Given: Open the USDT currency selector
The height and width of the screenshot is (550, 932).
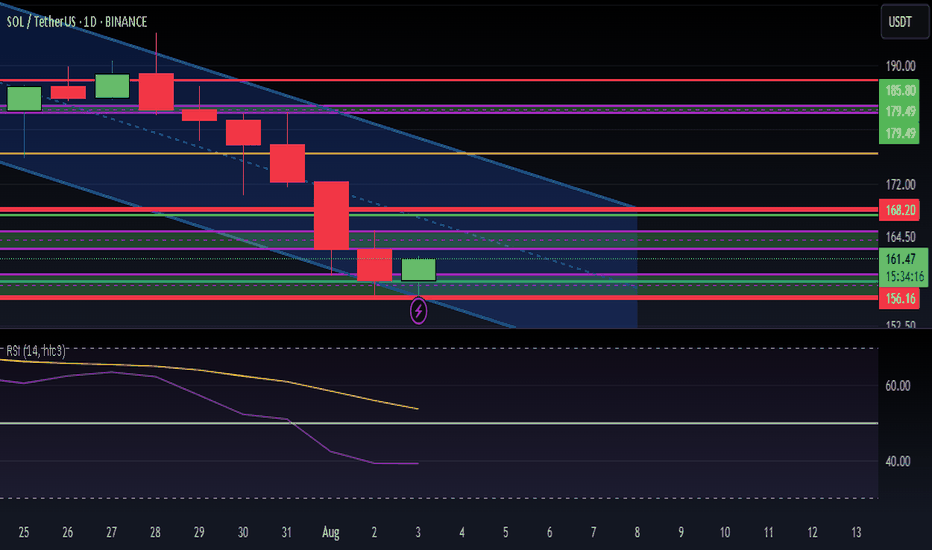Looking at the screenshot, I should tap(904, 22).
